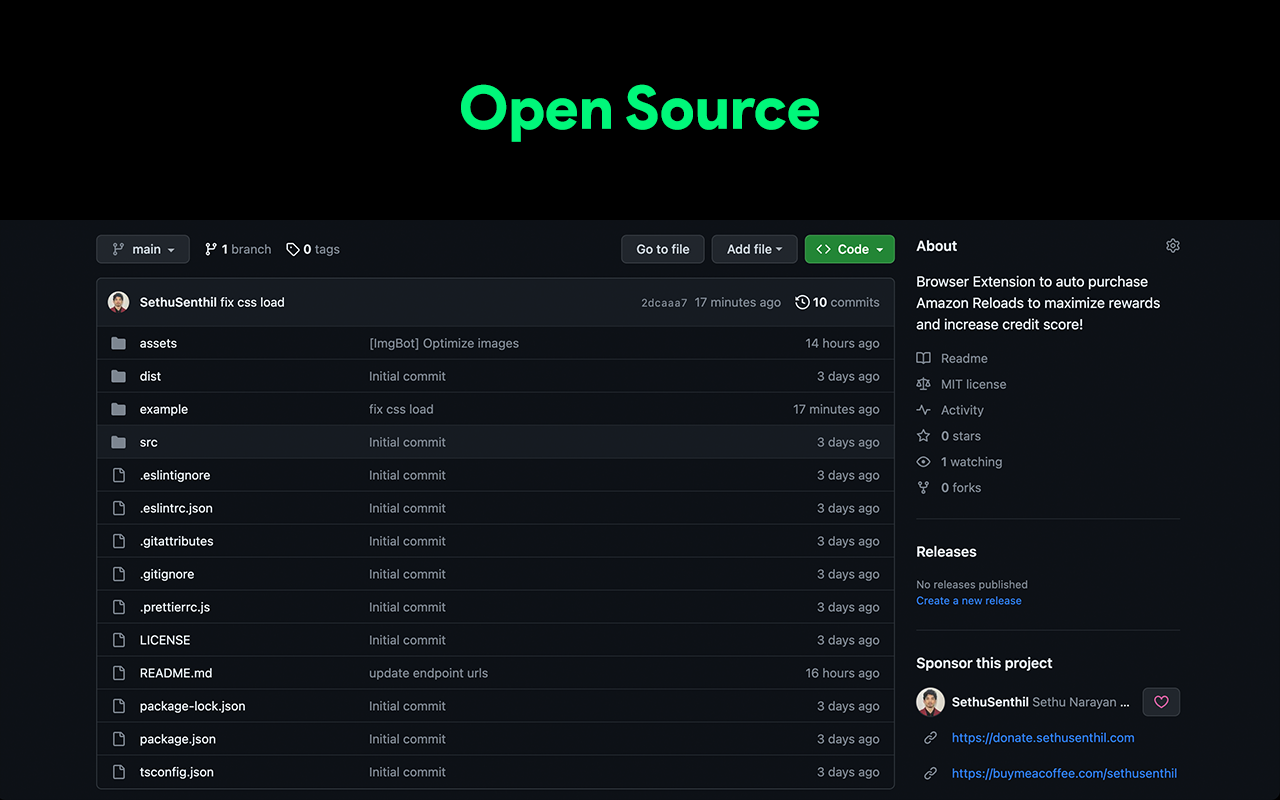The height and width of the screenshot is (800, 1280).
Task: Click 'update endpoint urls' commit message
Action: pos(428,673)
